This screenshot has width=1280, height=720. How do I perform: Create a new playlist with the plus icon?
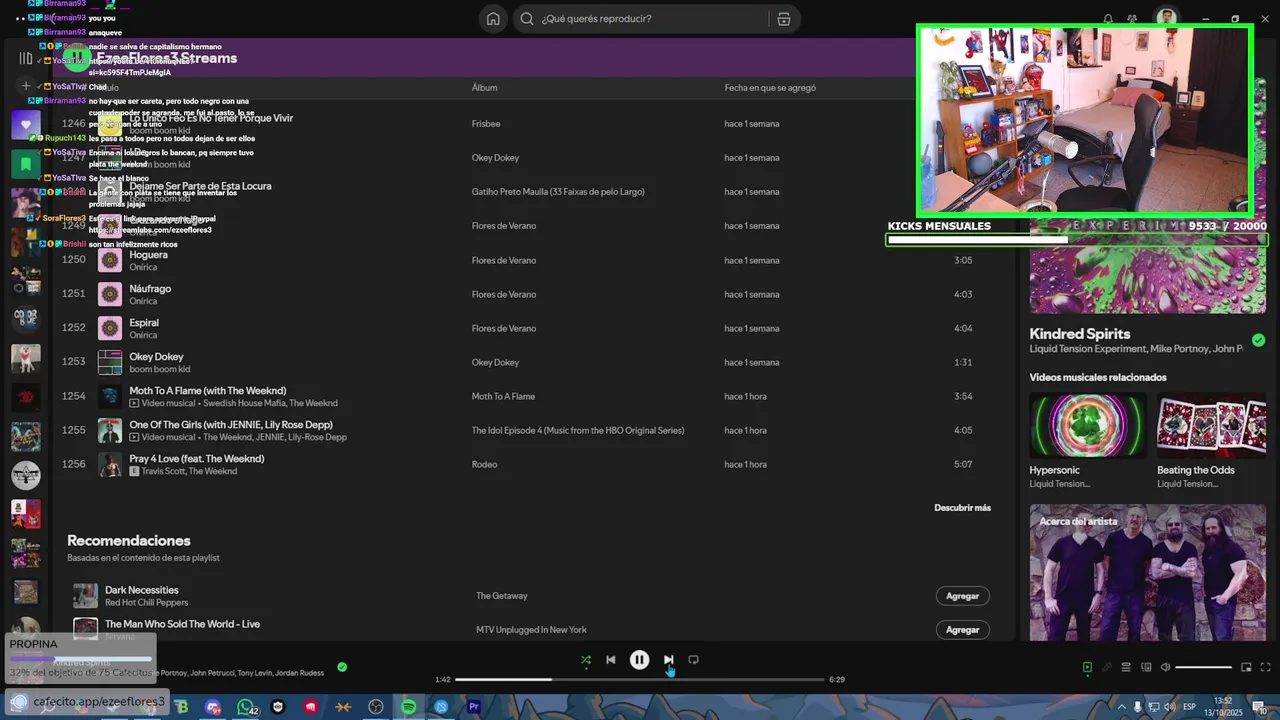[x=26, y=86]
